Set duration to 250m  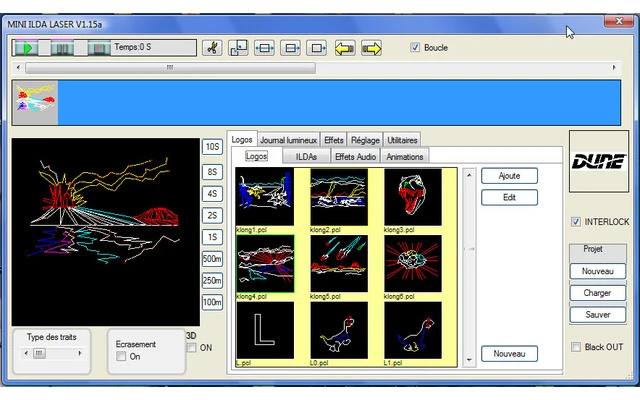coord(212,280)
